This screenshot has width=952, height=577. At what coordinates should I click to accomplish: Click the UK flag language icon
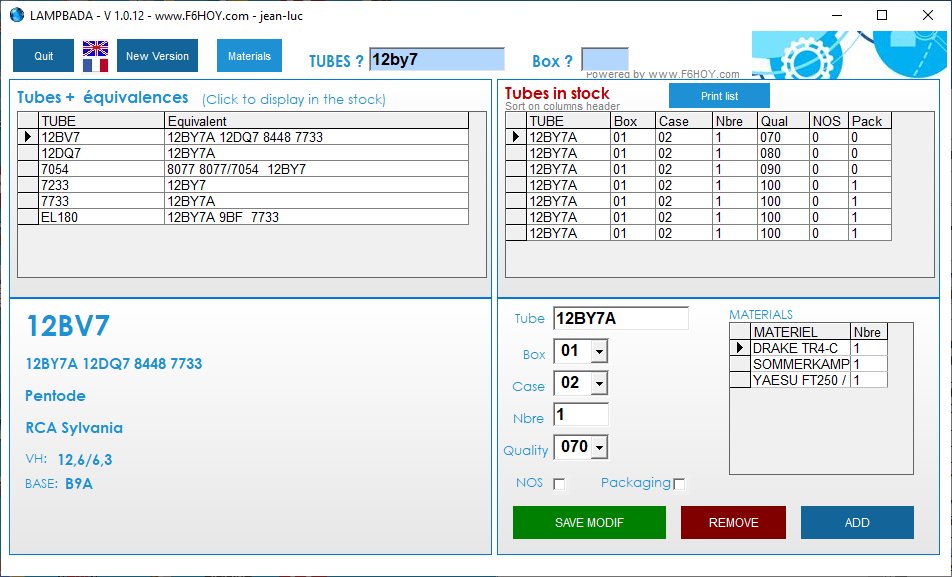click(95, 48)
